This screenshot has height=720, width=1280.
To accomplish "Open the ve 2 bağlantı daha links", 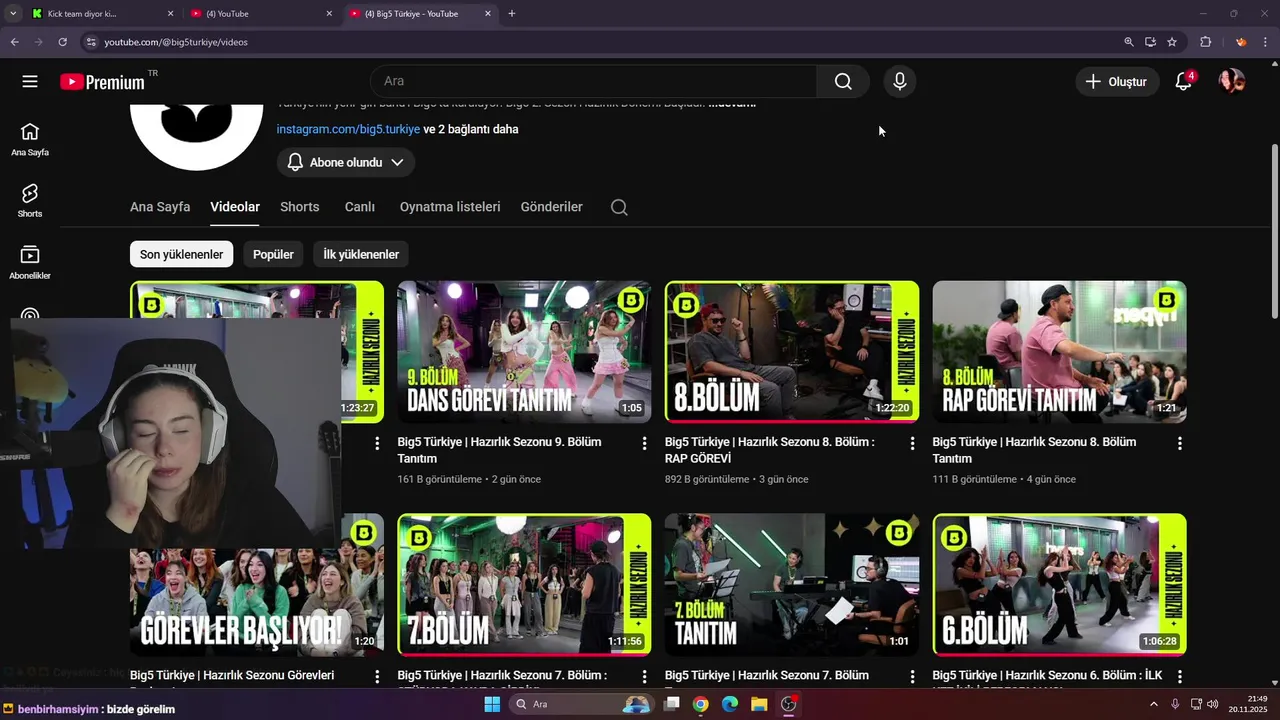I will (x=471, y=129).
